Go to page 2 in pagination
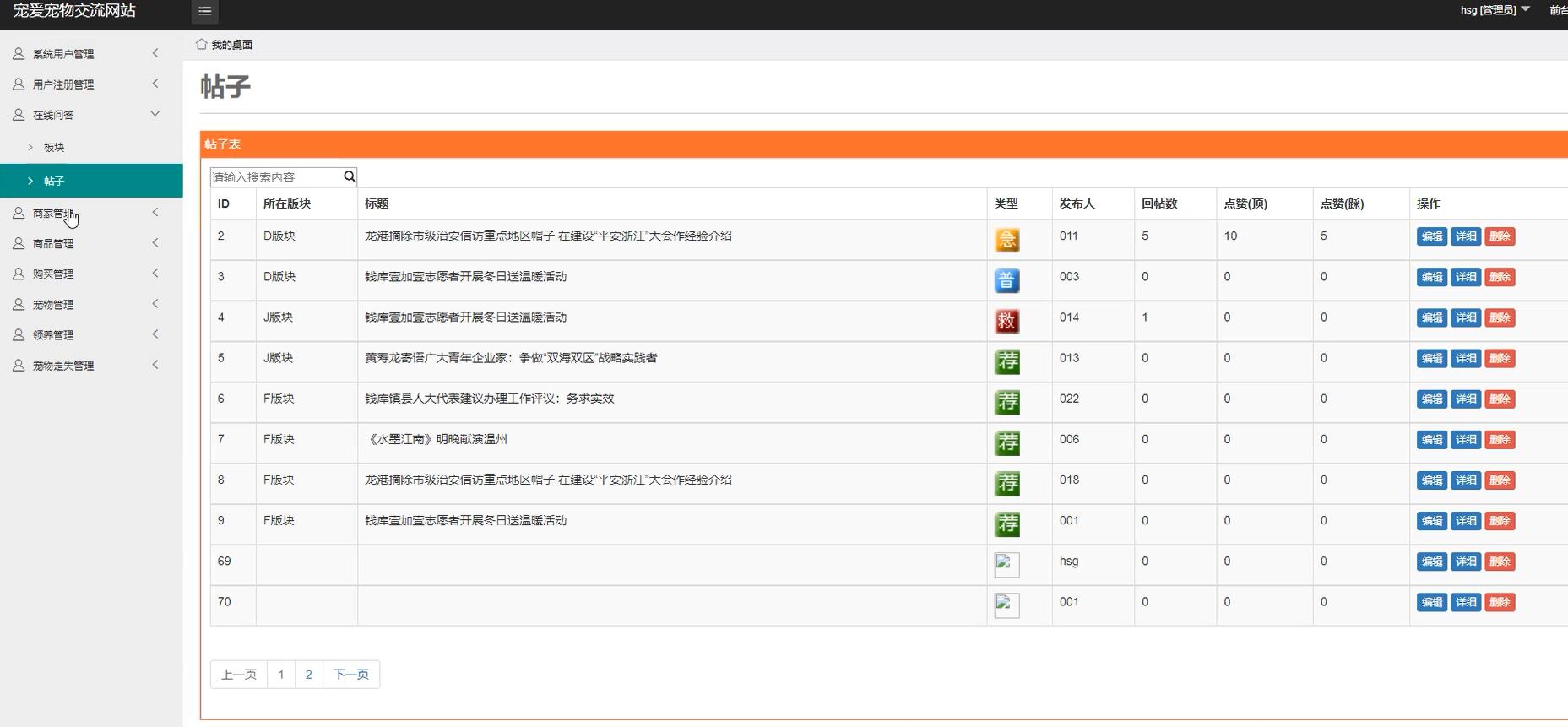 click(x=309, y=674)
